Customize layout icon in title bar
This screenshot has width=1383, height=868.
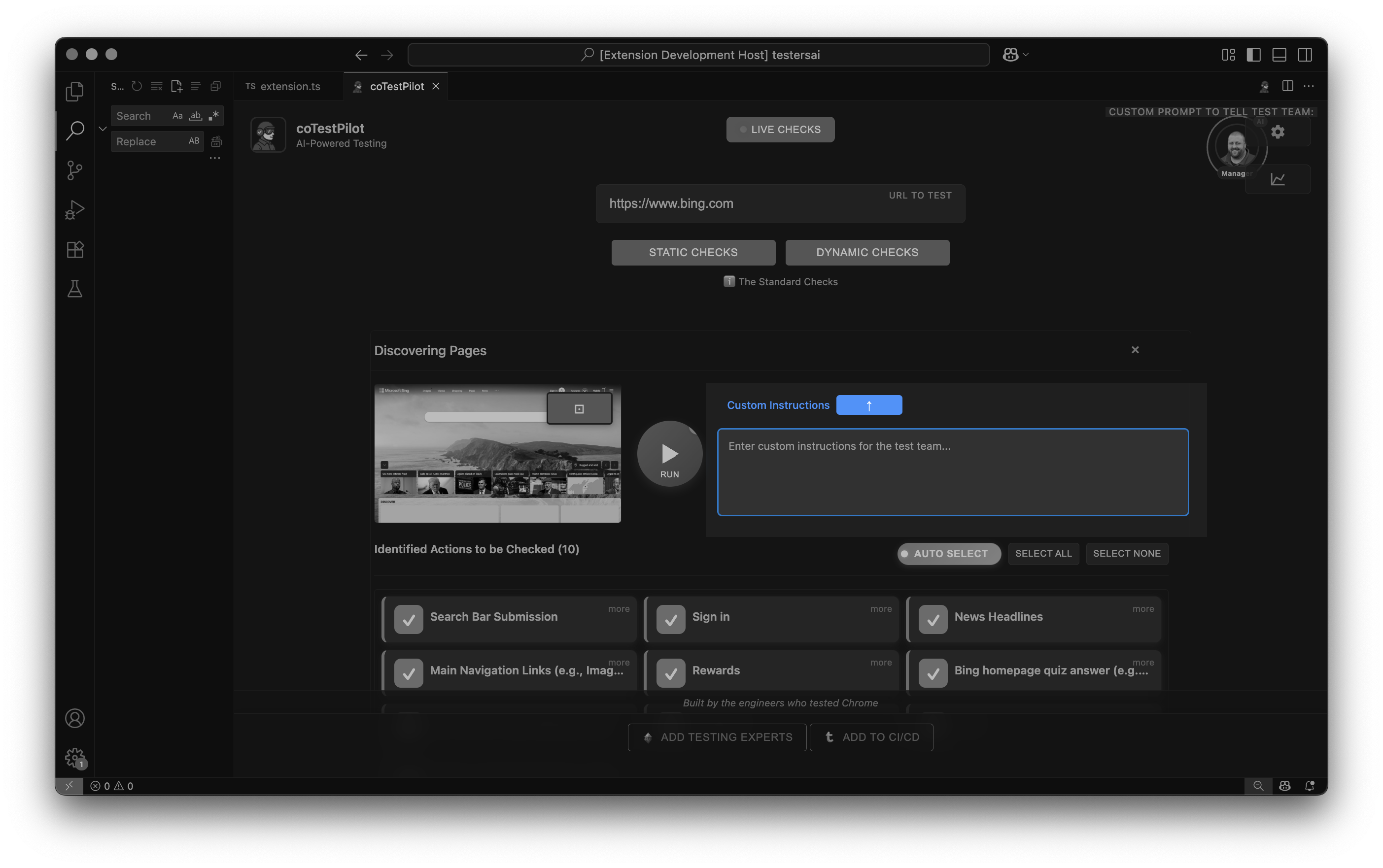click(1229, 55)
